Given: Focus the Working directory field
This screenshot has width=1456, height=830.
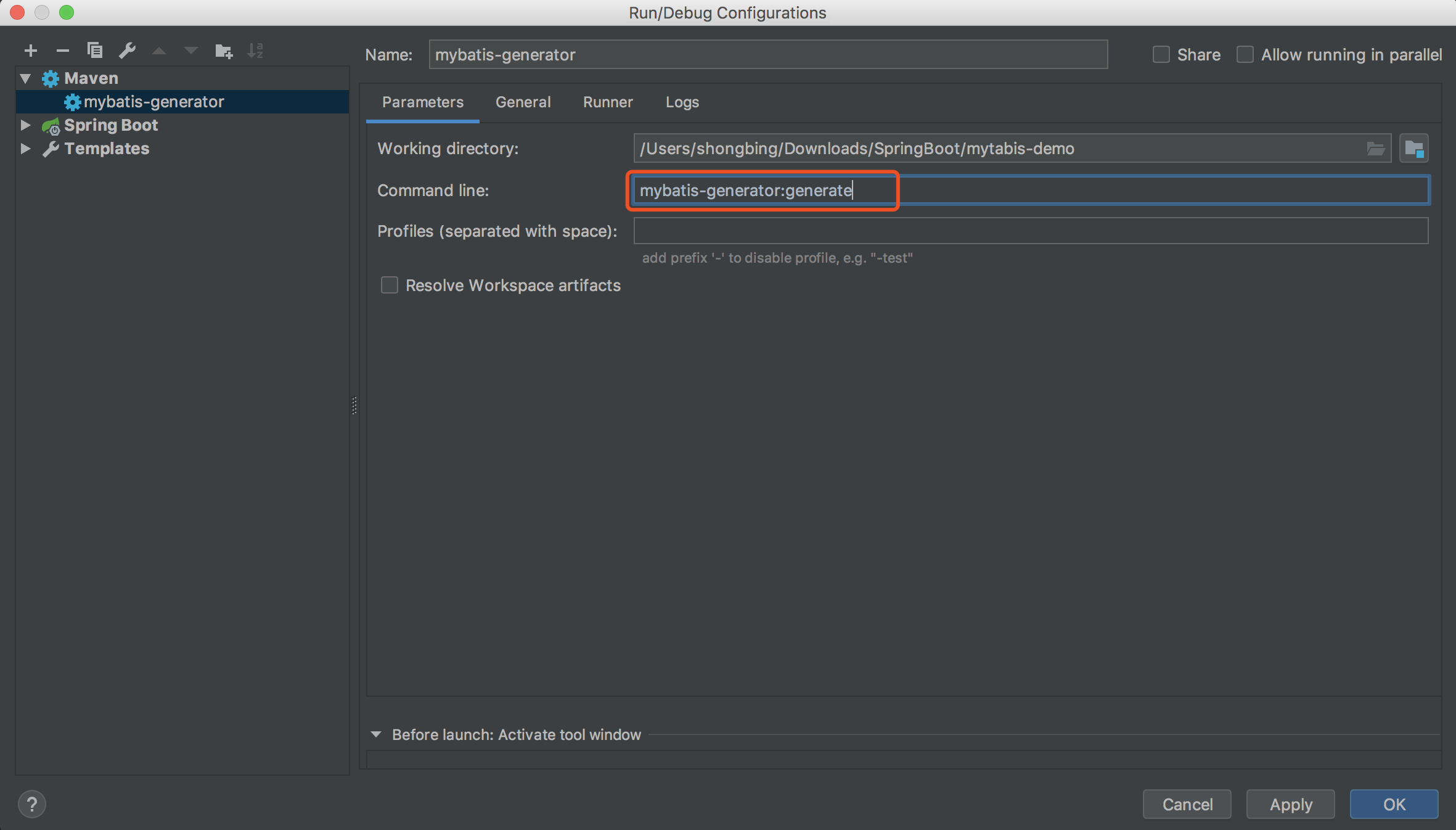Looking at the screenshot, I should pos(1012,149).
